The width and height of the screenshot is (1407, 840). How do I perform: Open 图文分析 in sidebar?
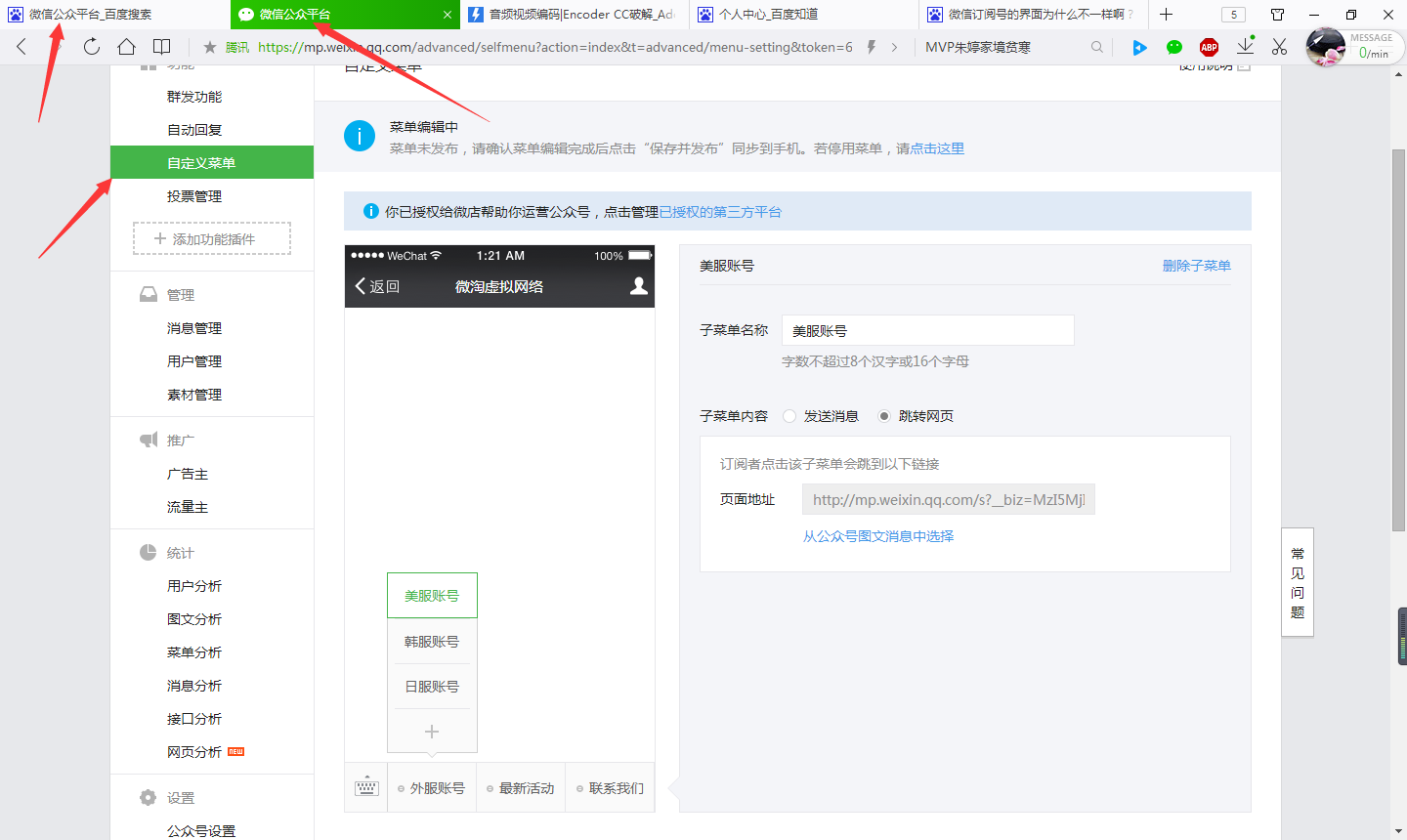[x=194, y=619]
